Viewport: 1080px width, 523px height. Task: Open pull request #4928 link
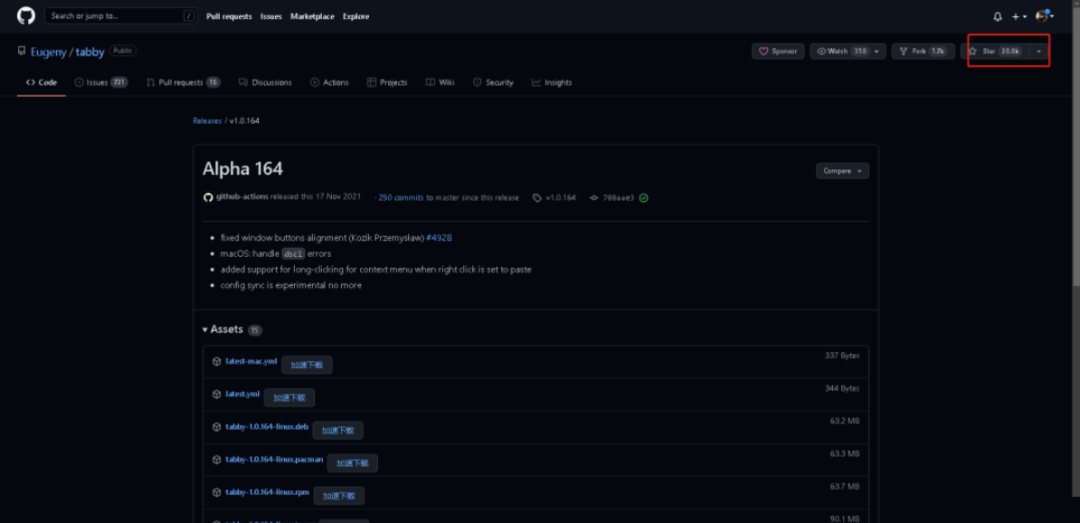coord(439,238)
